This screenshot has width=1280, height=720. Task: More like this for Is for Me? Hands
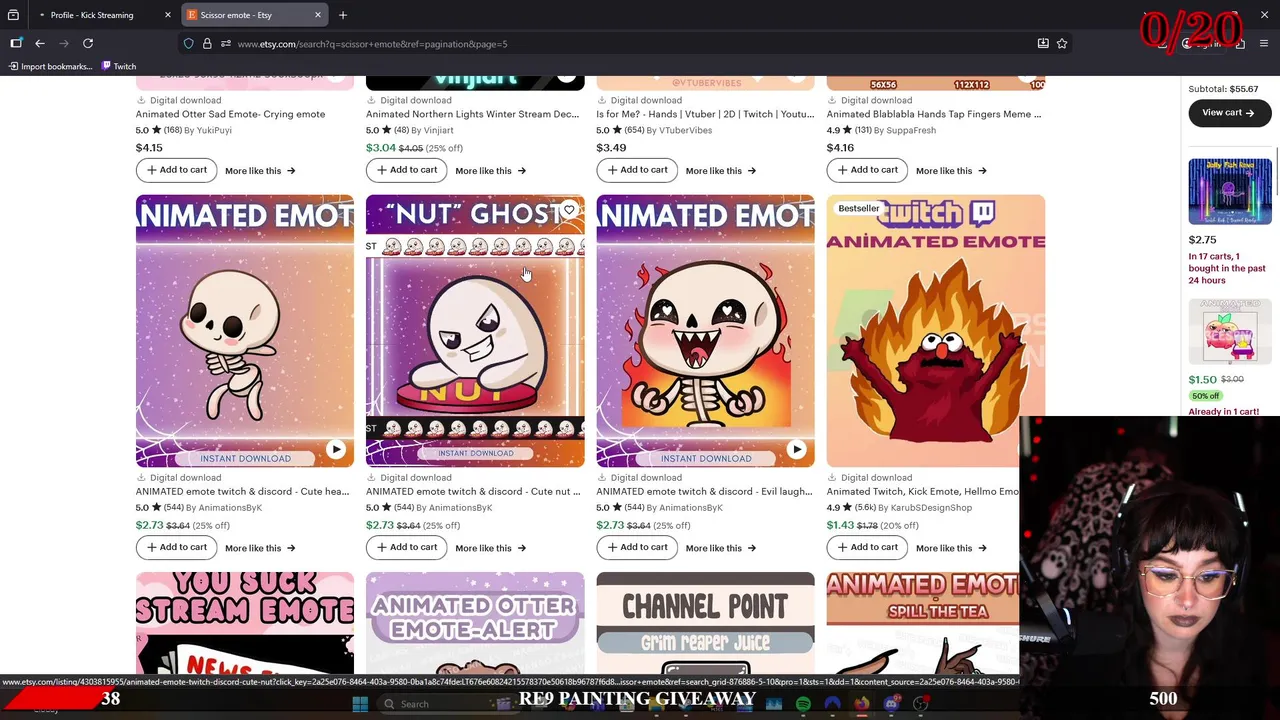pos(721,171)
